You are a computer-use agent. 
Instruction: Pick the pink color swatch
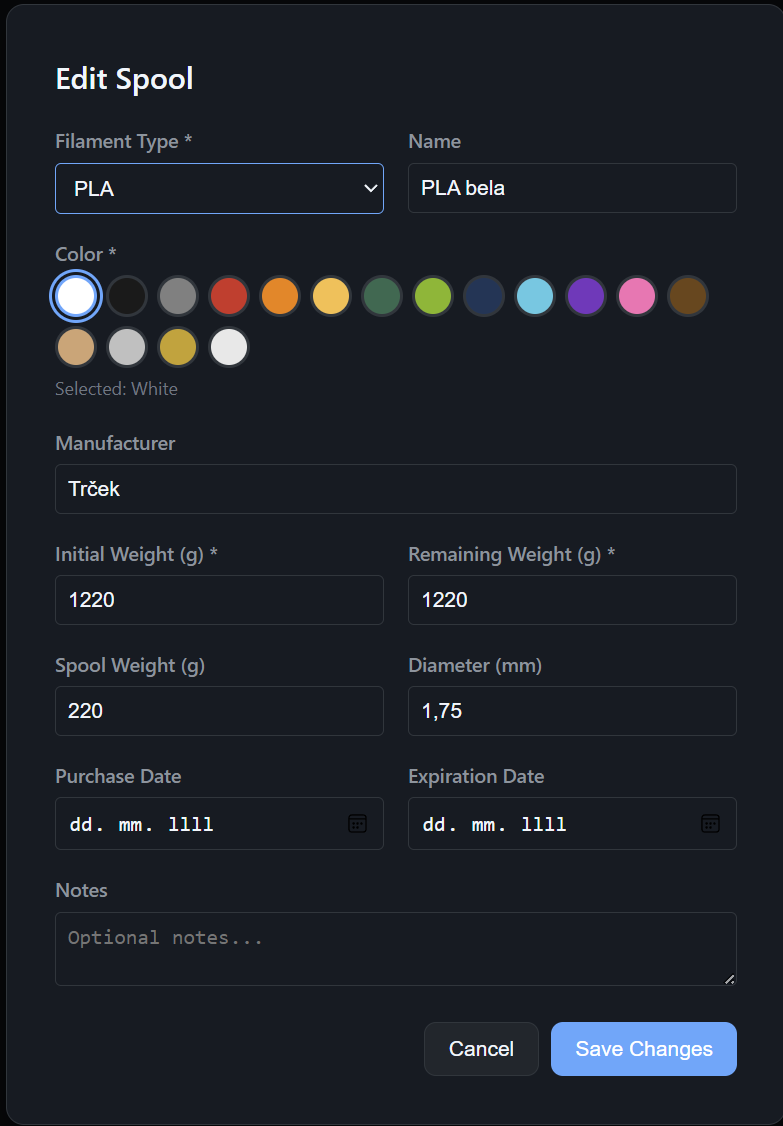pos(637,296)
